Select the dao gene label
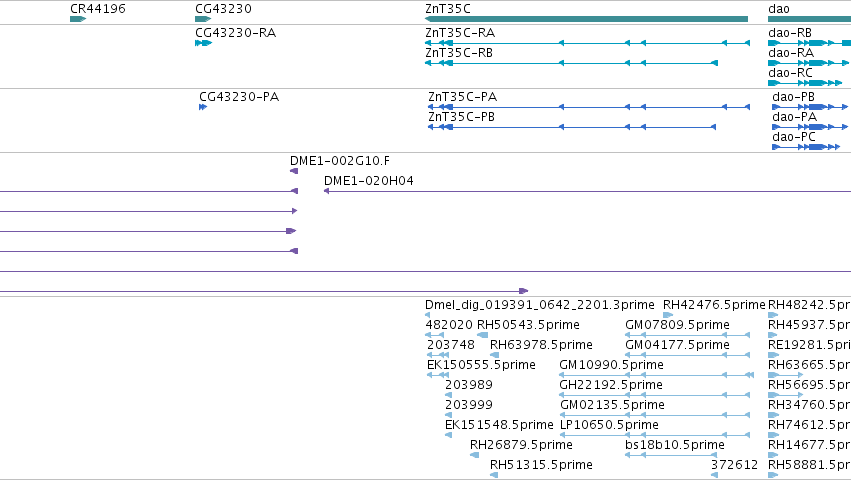Screen dimensions: 851x480 [x=779, y=9]
